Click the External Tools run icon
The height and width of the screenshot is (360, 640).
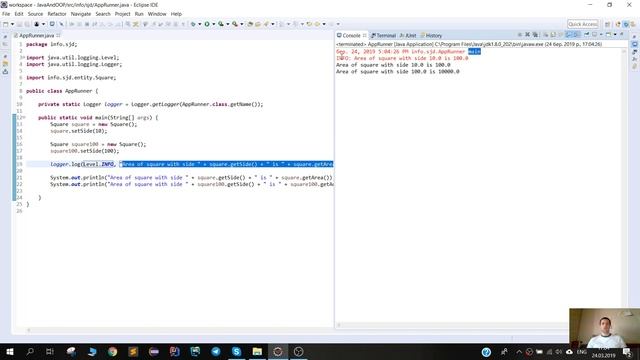point(235,24)
